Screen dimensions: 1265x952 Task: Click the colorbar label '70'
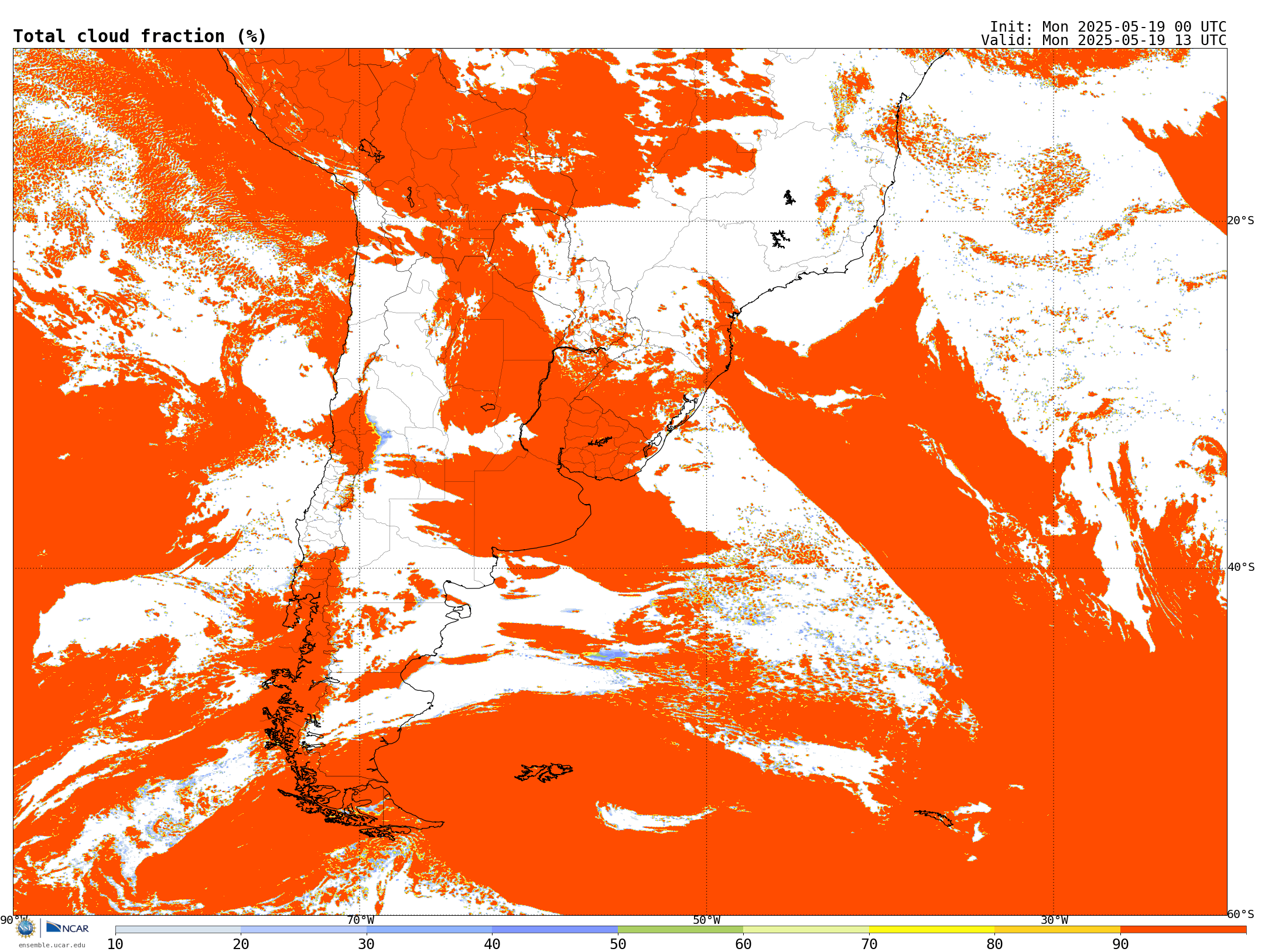pyautogui.click(x=869, y=944)
